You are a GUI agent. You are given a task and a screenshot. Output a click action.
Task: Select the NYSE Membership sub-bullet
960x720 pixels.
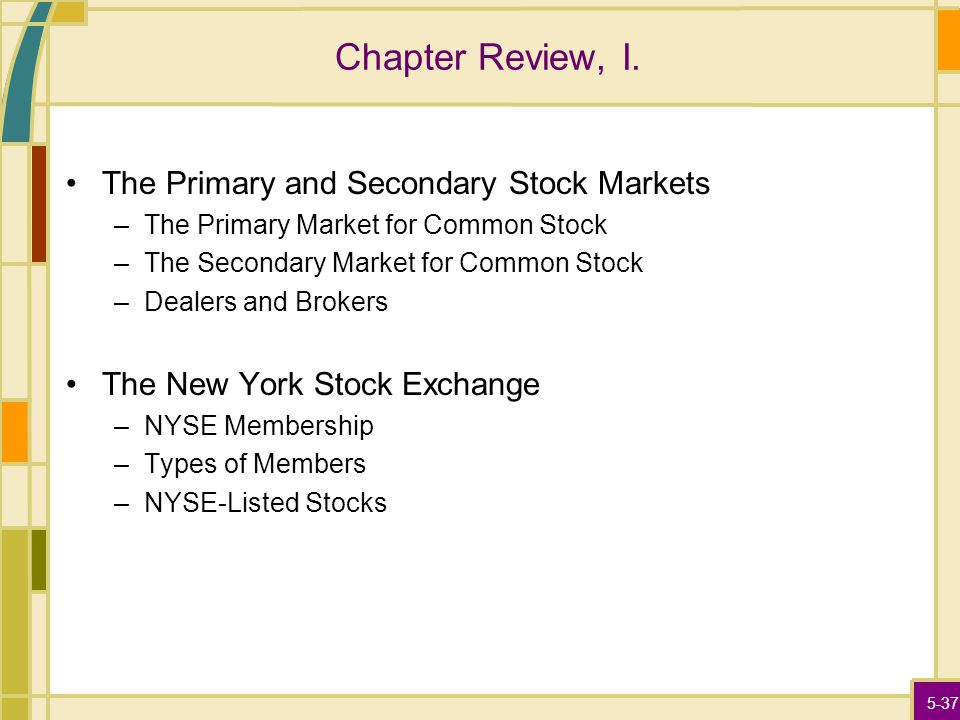point(258,426)
